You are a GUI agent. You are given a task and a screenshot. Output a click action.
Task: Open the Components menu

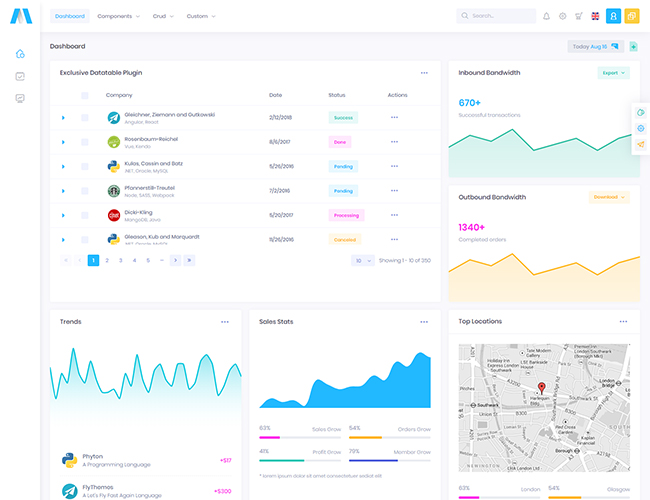pos(118,16)
